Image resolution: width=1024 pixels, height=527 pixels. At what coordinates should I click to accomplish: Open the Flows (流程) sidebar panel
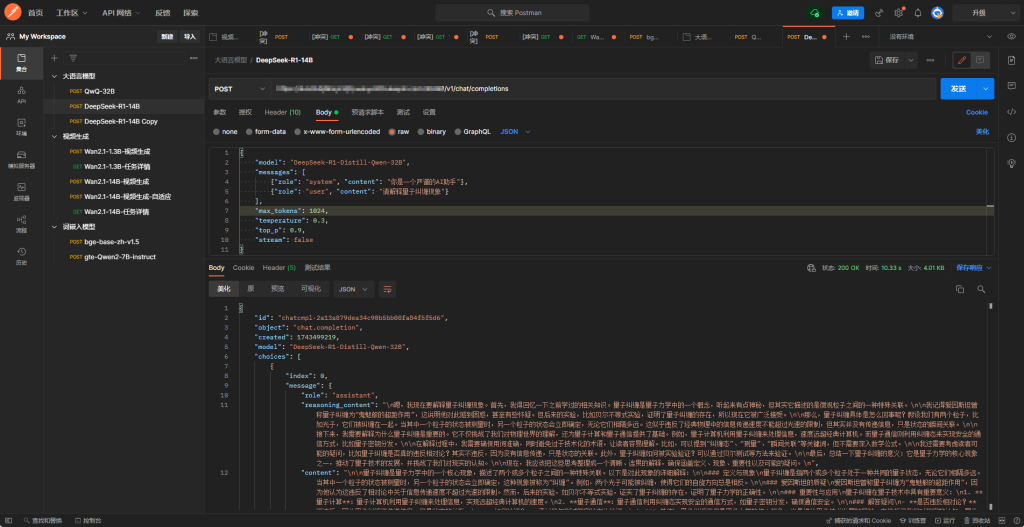click(x=22, y=224)
